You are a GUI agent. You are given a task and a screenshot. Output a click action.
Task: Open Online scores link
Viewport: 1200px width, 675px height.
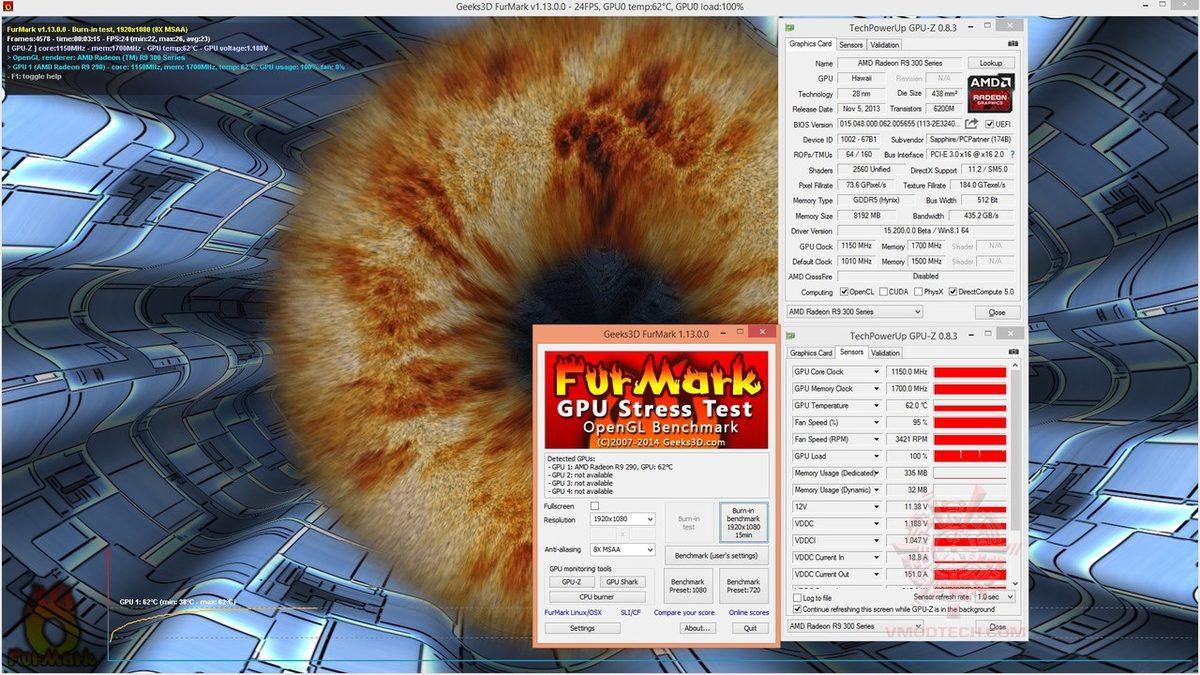[x=748, y=612]
